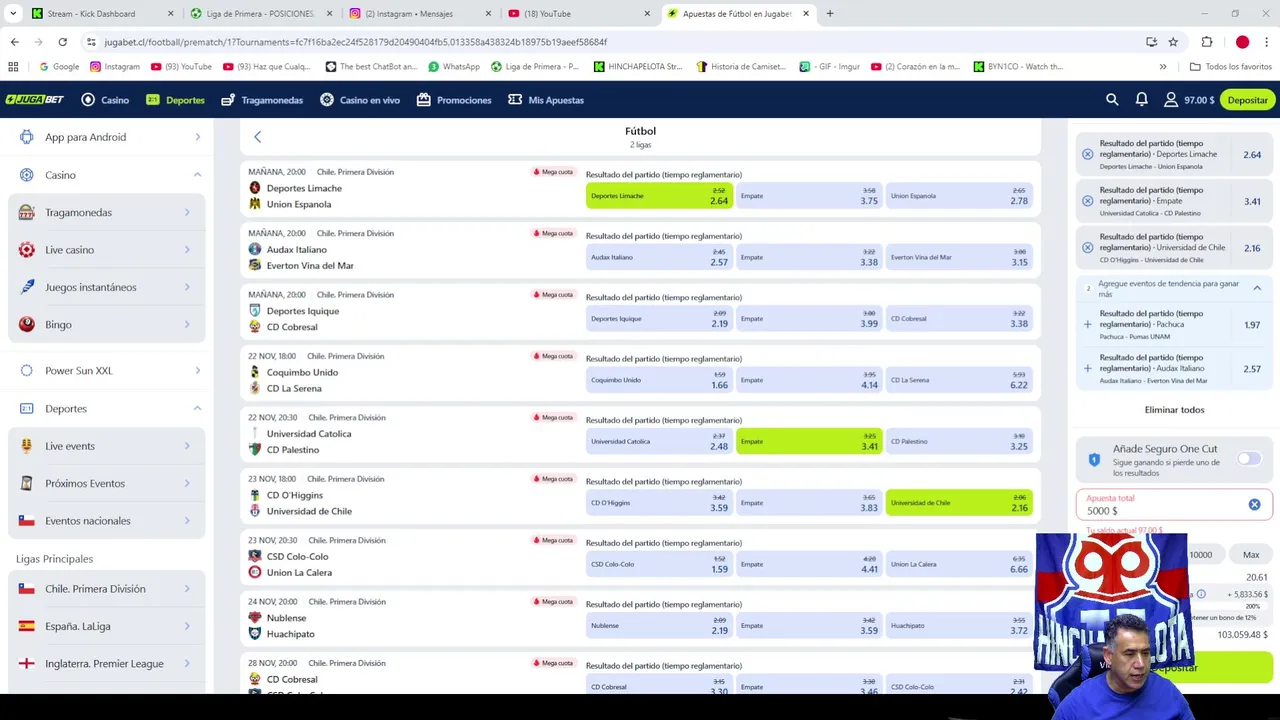Open Deportes in top navigation
Image resolution: width=1280 pixels, height=720 pixels.
click(175, 100)
